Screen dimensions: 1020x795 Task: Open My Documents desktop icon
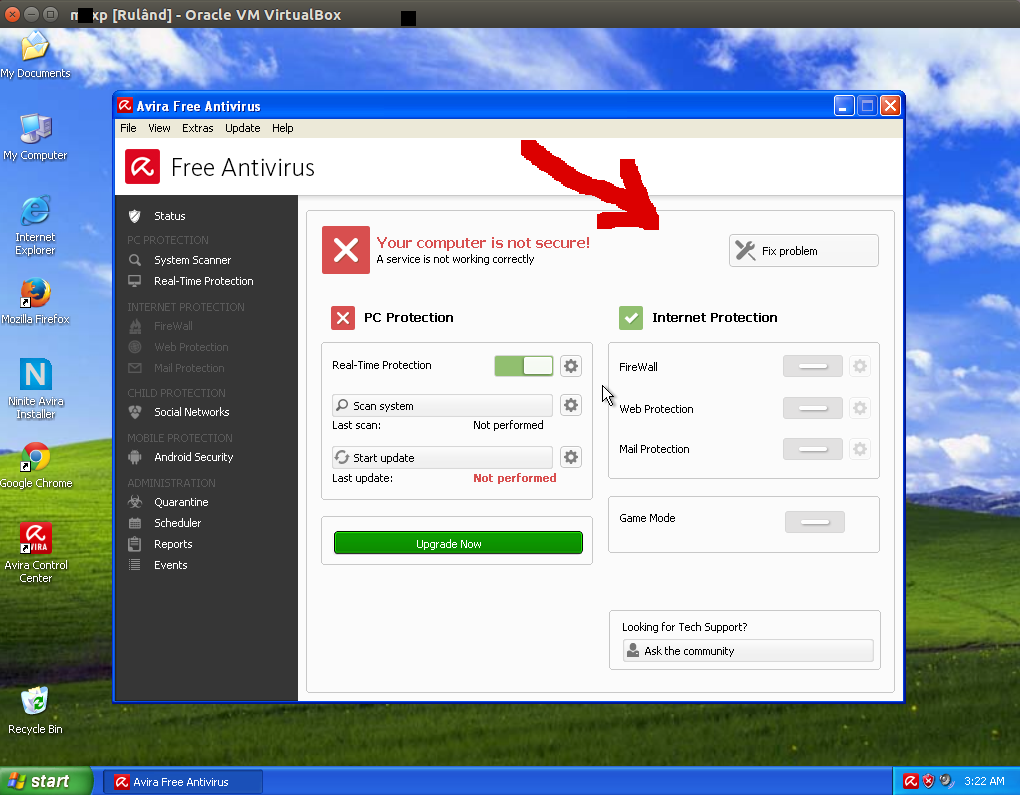click(35, 55)
